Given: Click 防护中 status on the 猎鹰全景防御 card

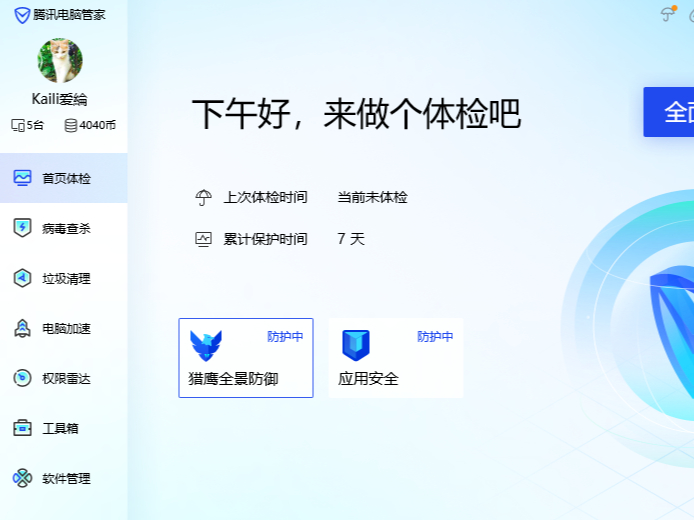Looking at the screenshot, I should coord(285,337).
